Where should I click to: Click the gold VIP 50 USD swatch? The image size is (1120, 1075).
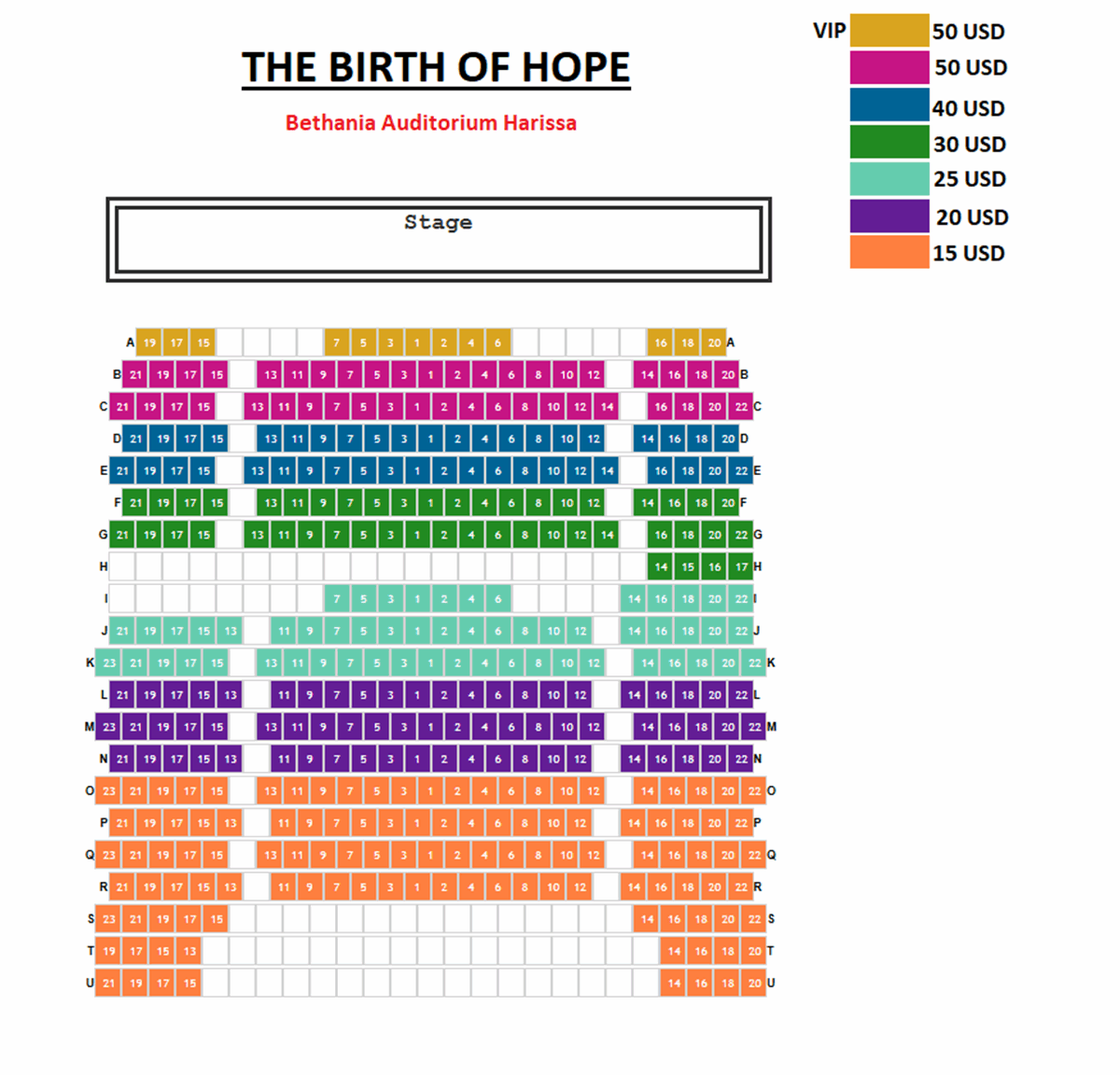(x=889, y=30)
